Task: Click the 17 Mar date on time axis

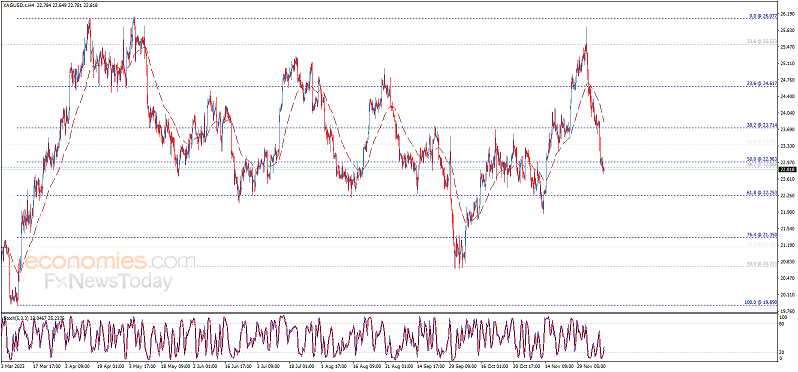Action: (x=47, y=365)
